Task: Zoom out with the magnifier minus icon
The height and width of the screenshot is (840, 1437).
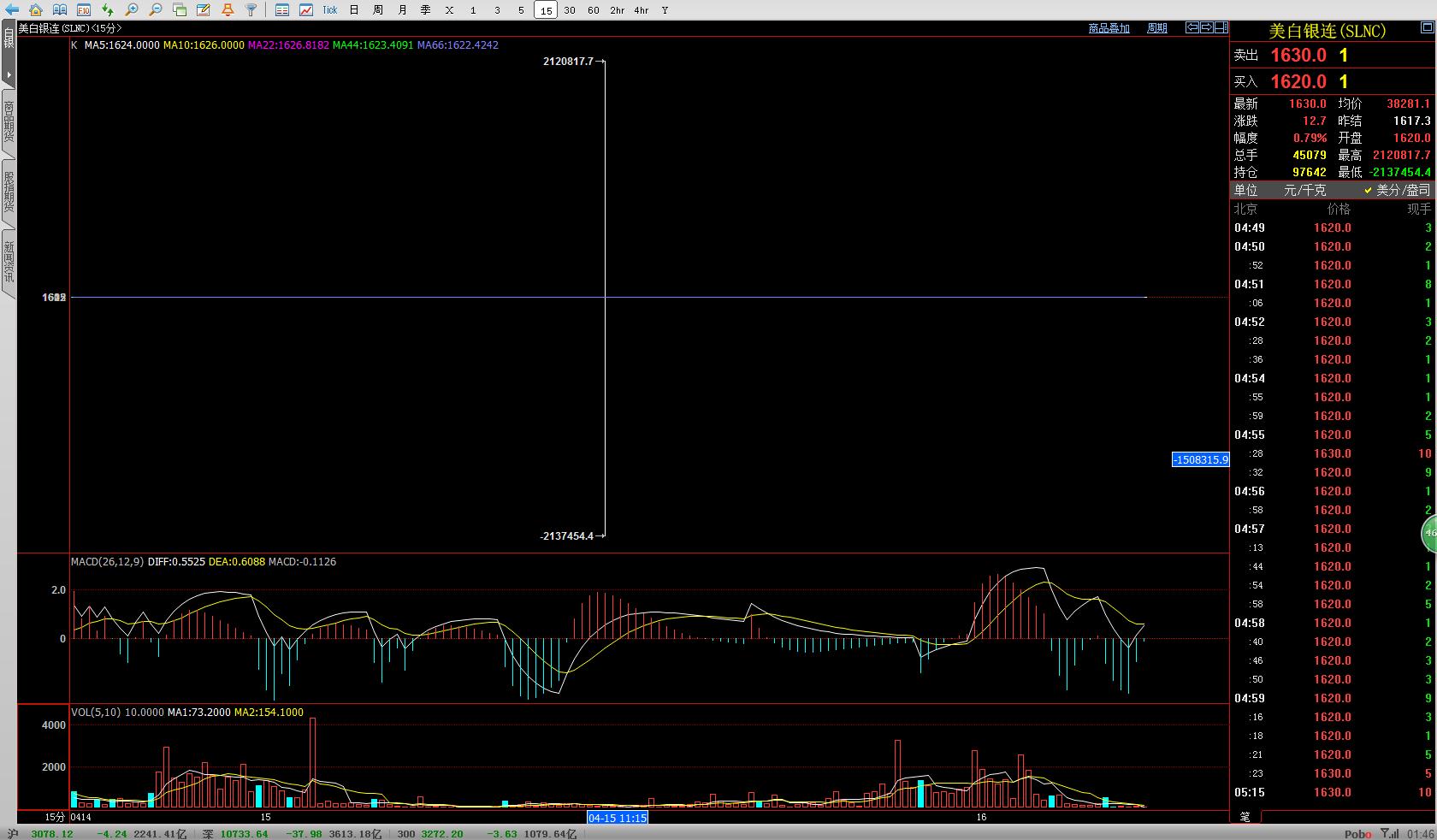Action: coord(155,9)
